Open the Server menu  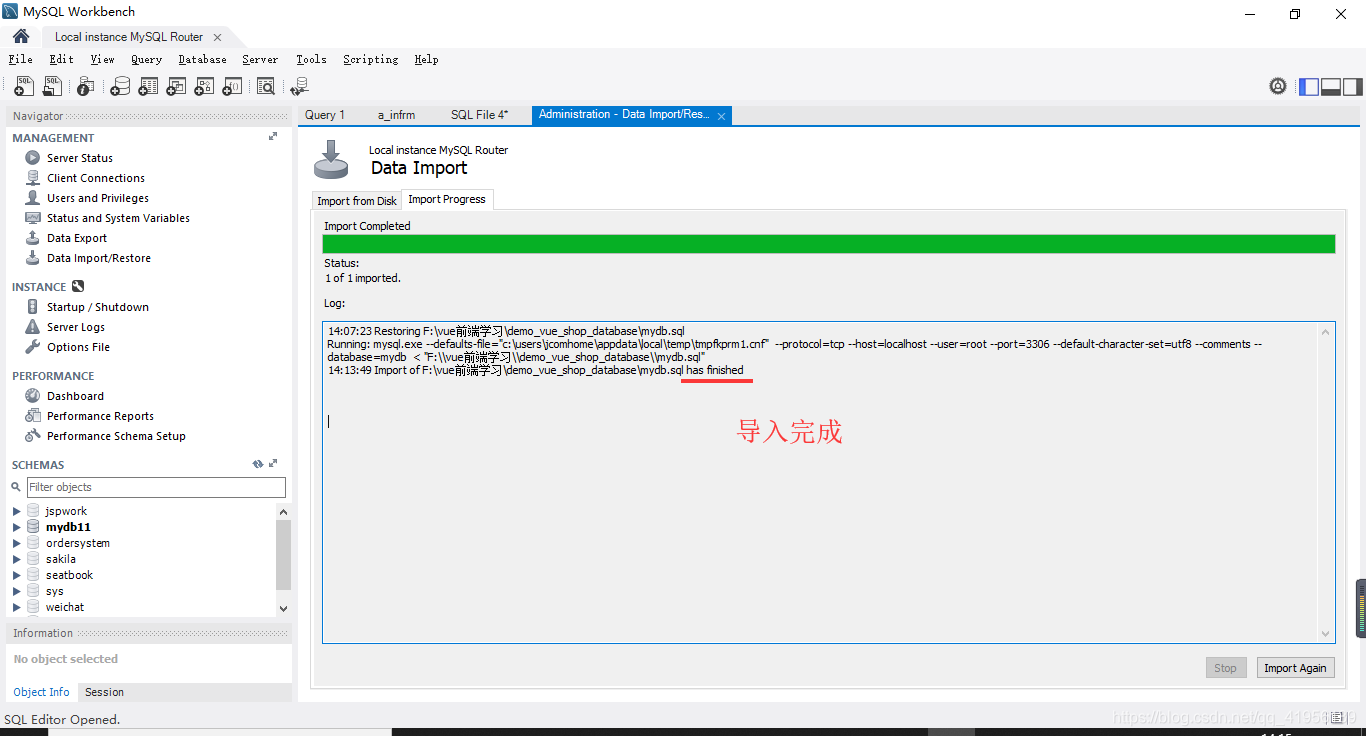(x=260, y=59)
